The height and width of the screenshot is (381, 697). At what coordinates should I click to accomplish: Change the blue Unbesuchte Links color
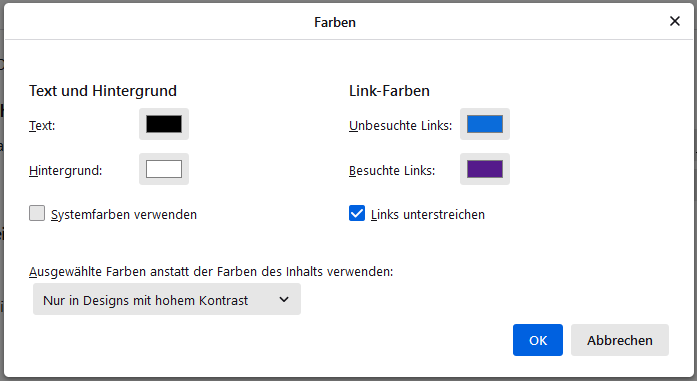(485, 124)
